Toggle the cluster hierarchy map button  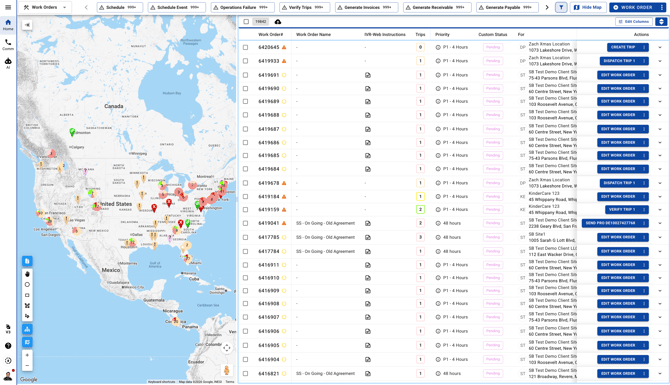(x=27, y=329)
